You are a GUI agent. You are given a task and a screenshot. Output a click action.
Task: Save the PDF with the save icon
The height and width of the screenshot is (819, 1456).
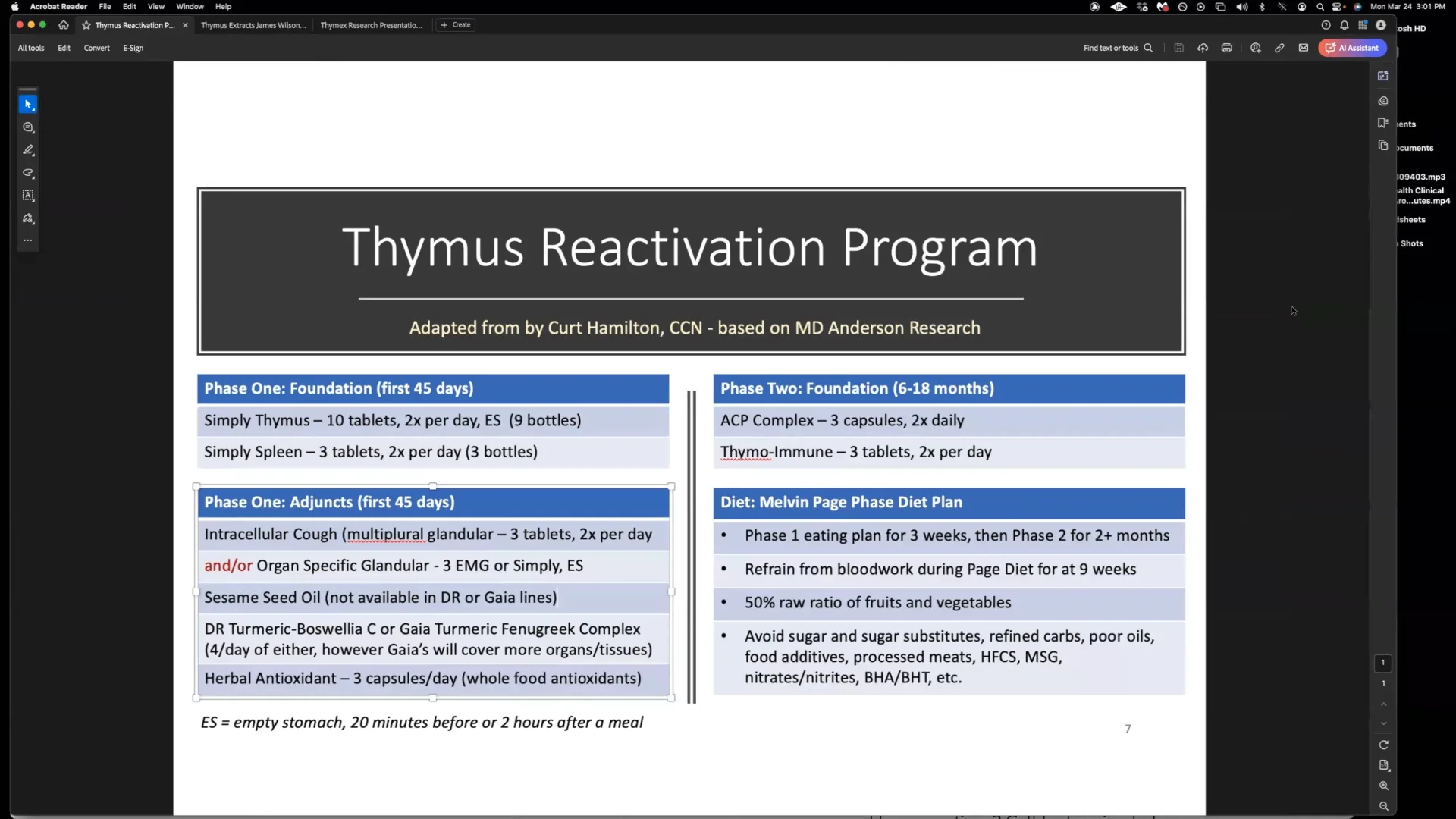point(1178,48)
